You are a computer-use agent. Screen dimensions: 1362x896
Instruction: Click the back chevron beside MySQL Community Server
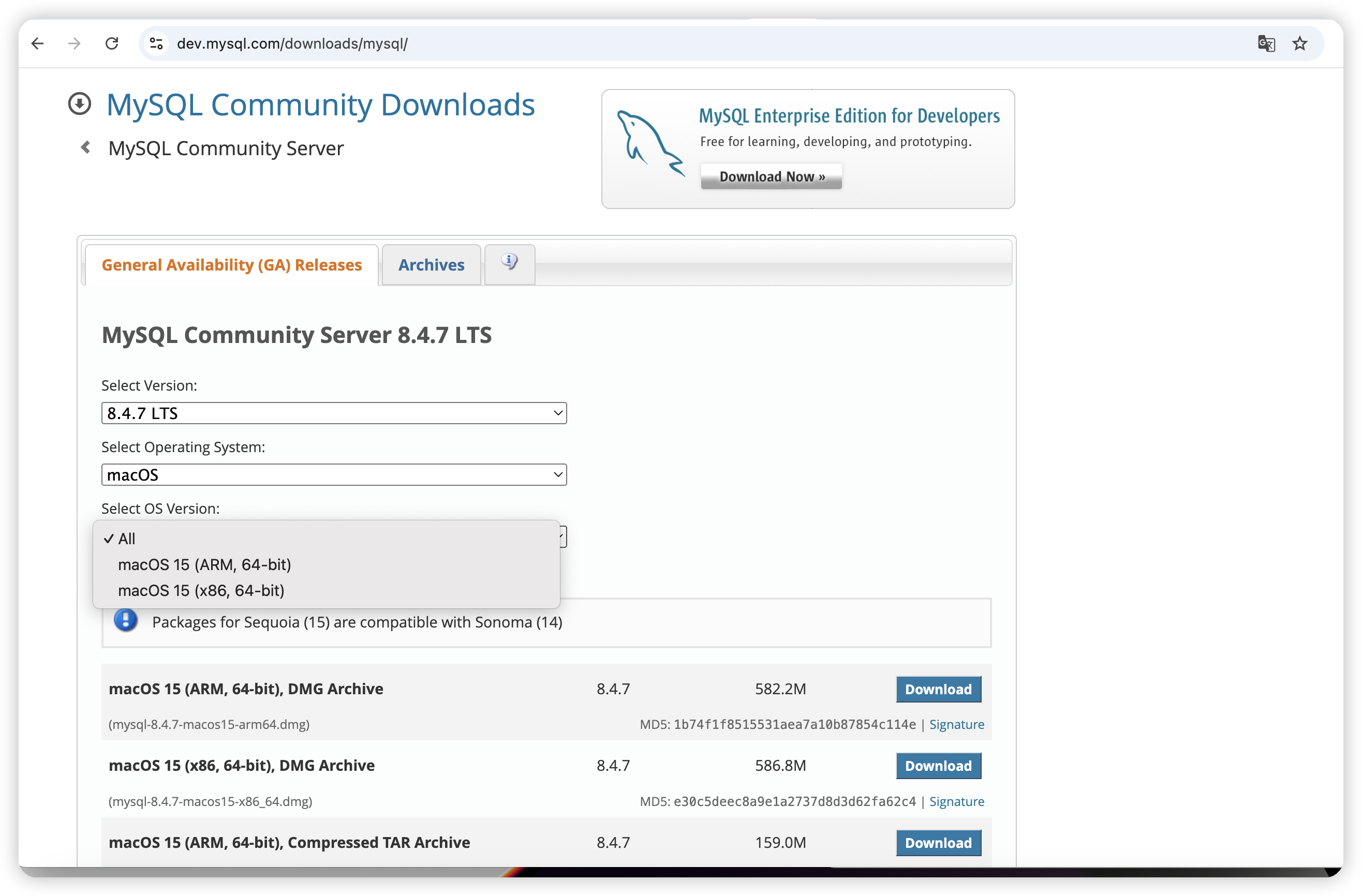coord(86,147)
